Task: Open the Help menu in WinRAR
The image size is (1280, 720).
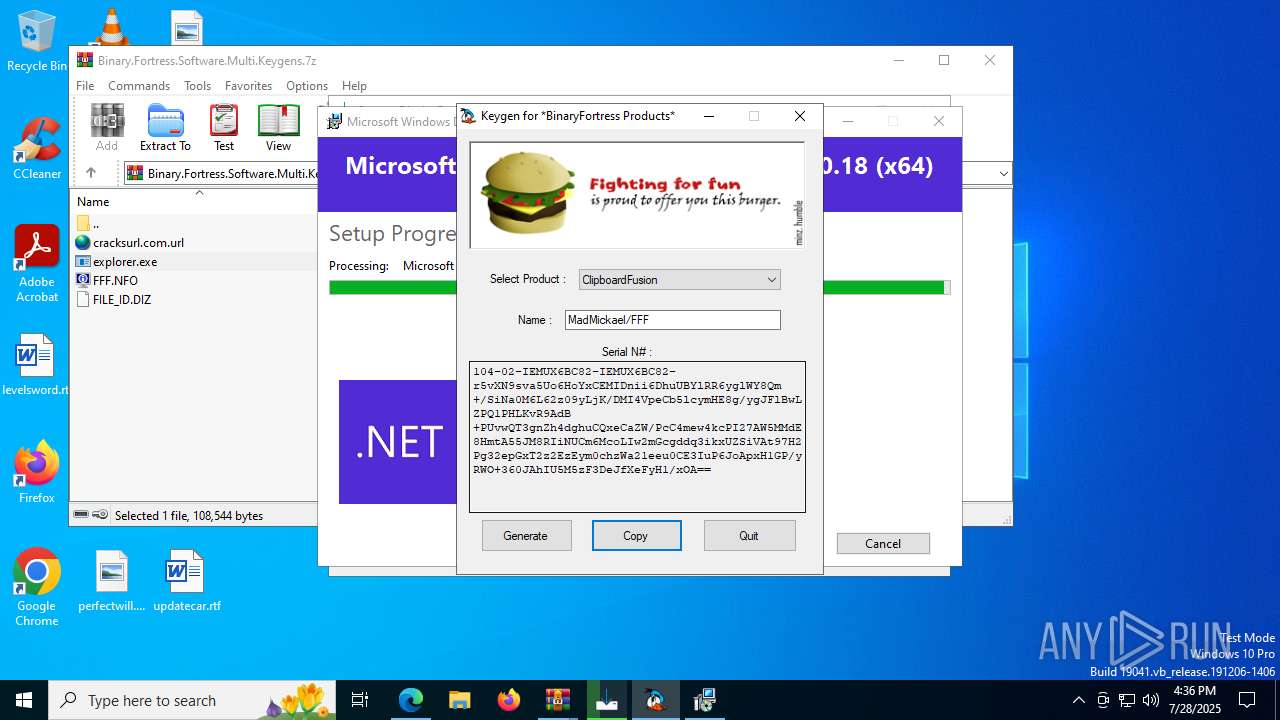Action: (354, 86)
